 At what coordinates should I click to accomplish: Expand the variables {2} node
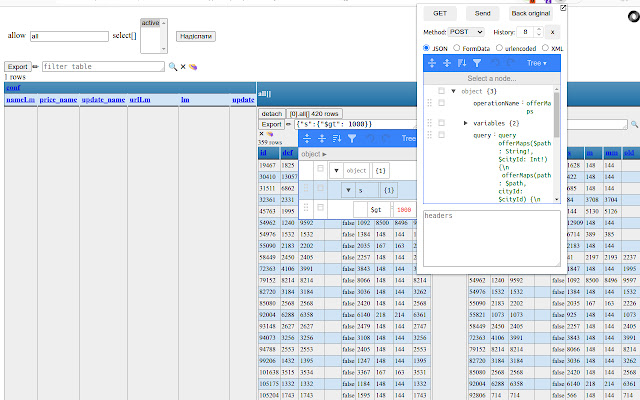pyautogui.click(x=465, y=123)
